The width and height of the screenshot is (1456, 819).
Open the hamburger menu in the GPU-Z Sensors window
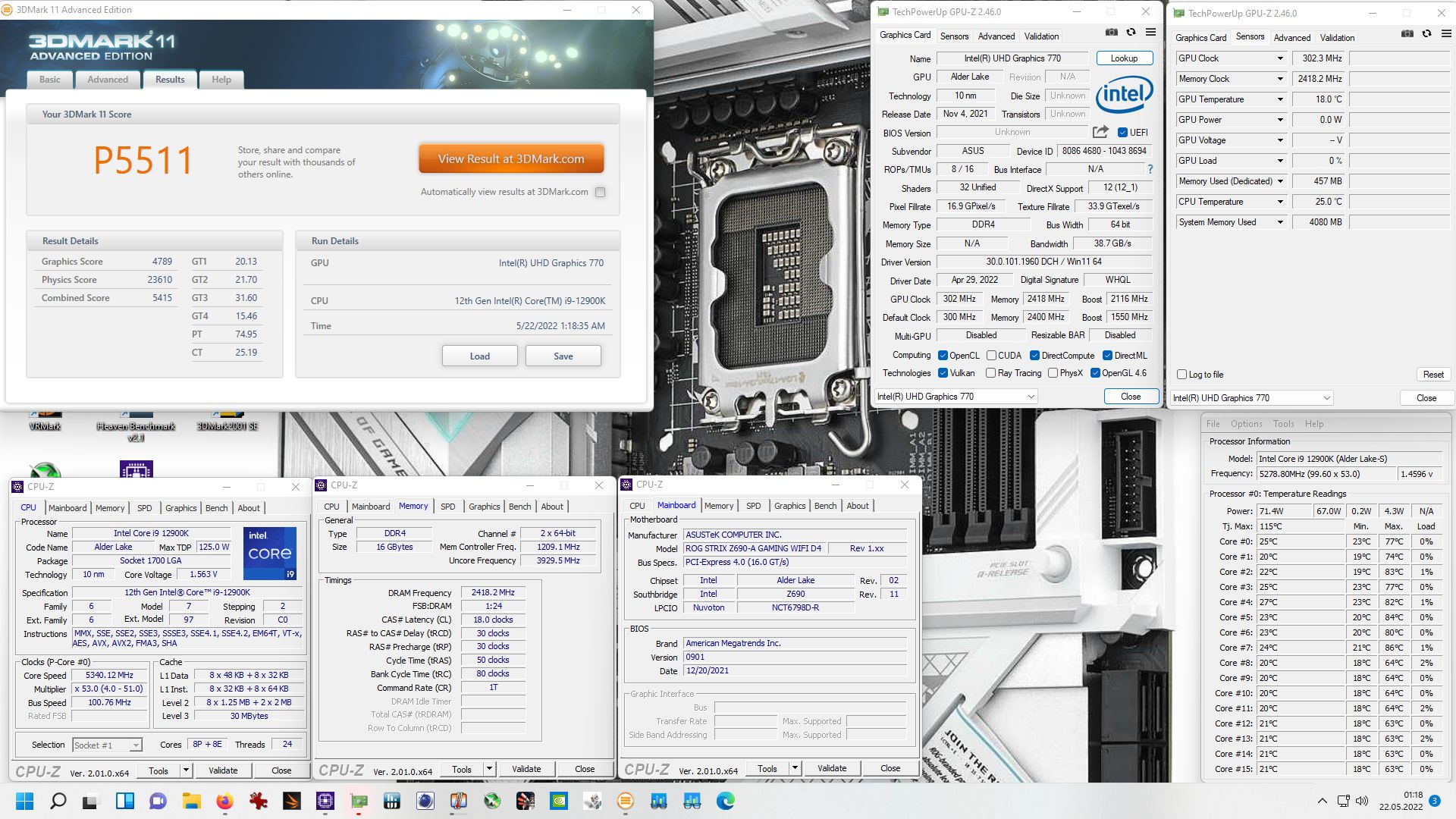coord(1446,34)
